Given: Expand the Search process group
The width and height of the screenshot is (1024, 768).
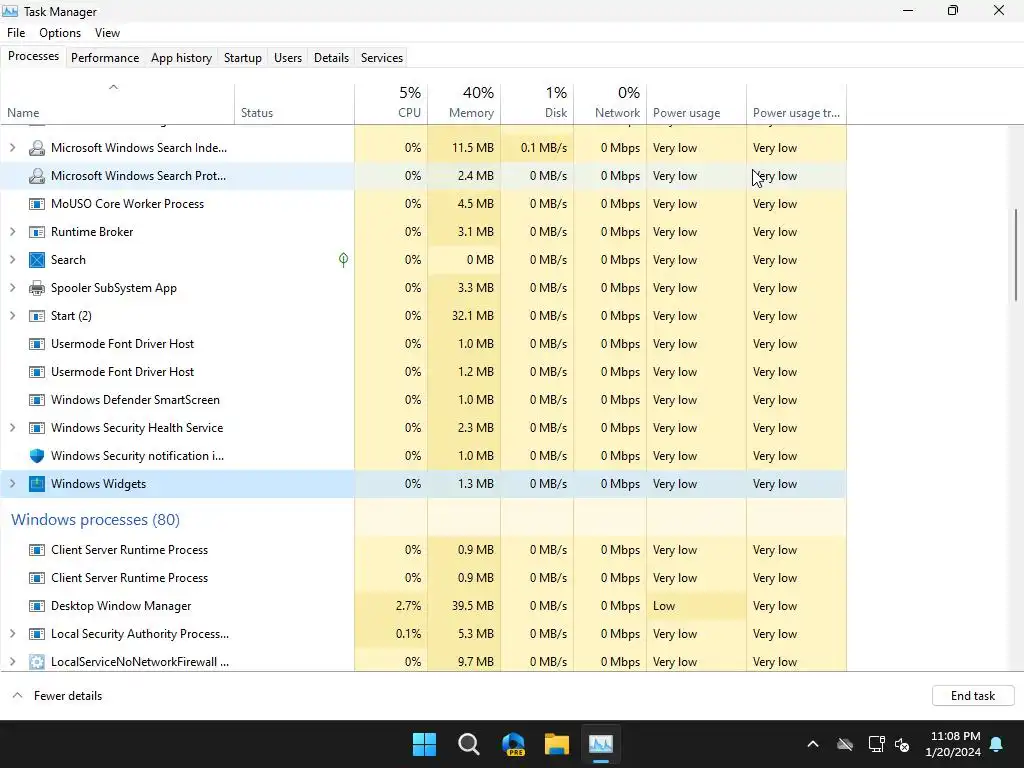Looking at the screenshot, I should 12,260.
